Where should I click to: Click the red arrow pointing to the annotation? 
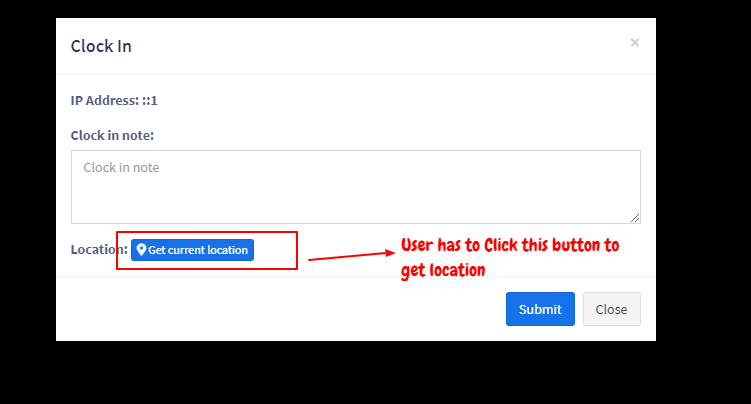click(x=352, y=256)
